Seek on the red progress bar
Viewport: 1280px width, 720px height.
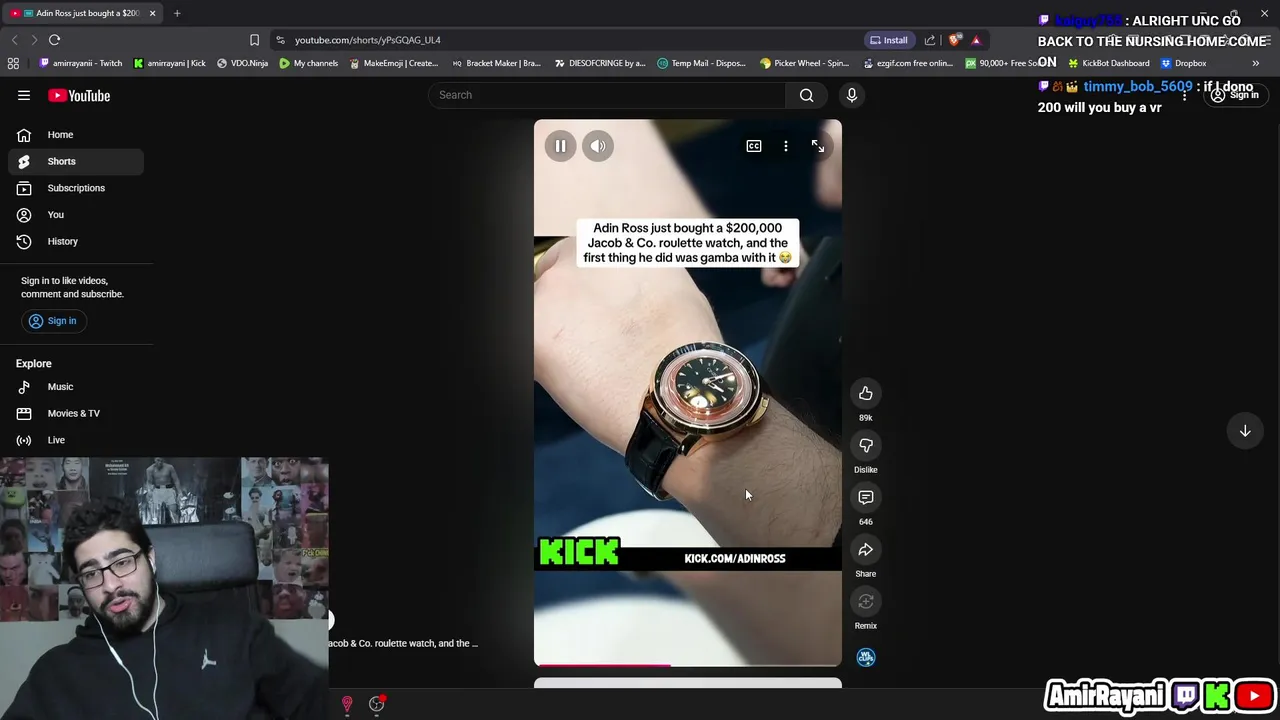point(688,665)
